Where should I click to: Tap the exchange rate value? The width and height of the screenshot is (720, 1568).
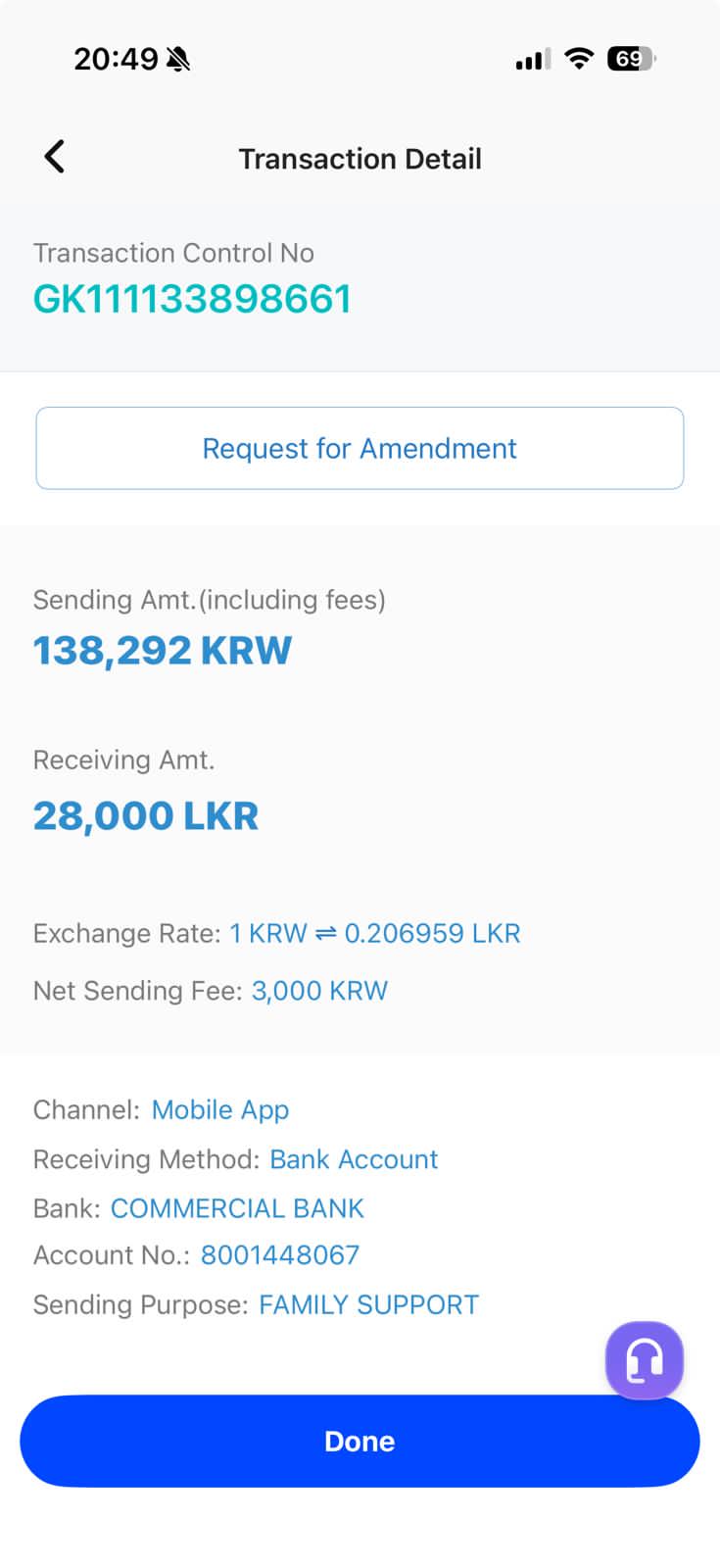pyautogui.click(x=374, y=933)
